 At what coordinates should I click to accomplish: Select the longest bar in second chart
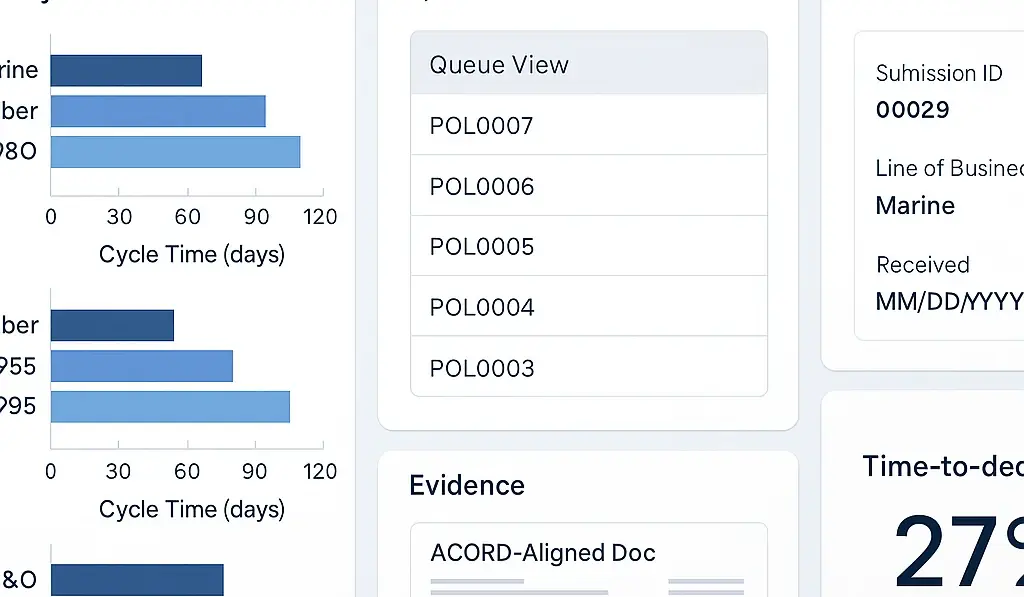coord(170,407)
